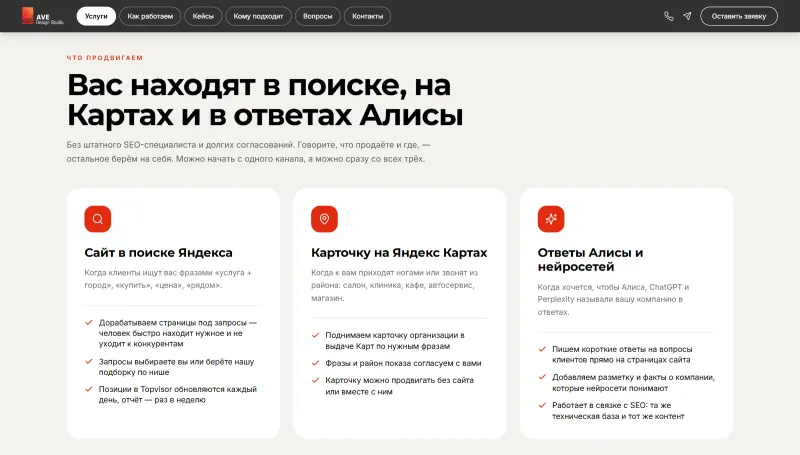Click the Фразы и район показа item

tap(403, 363)
